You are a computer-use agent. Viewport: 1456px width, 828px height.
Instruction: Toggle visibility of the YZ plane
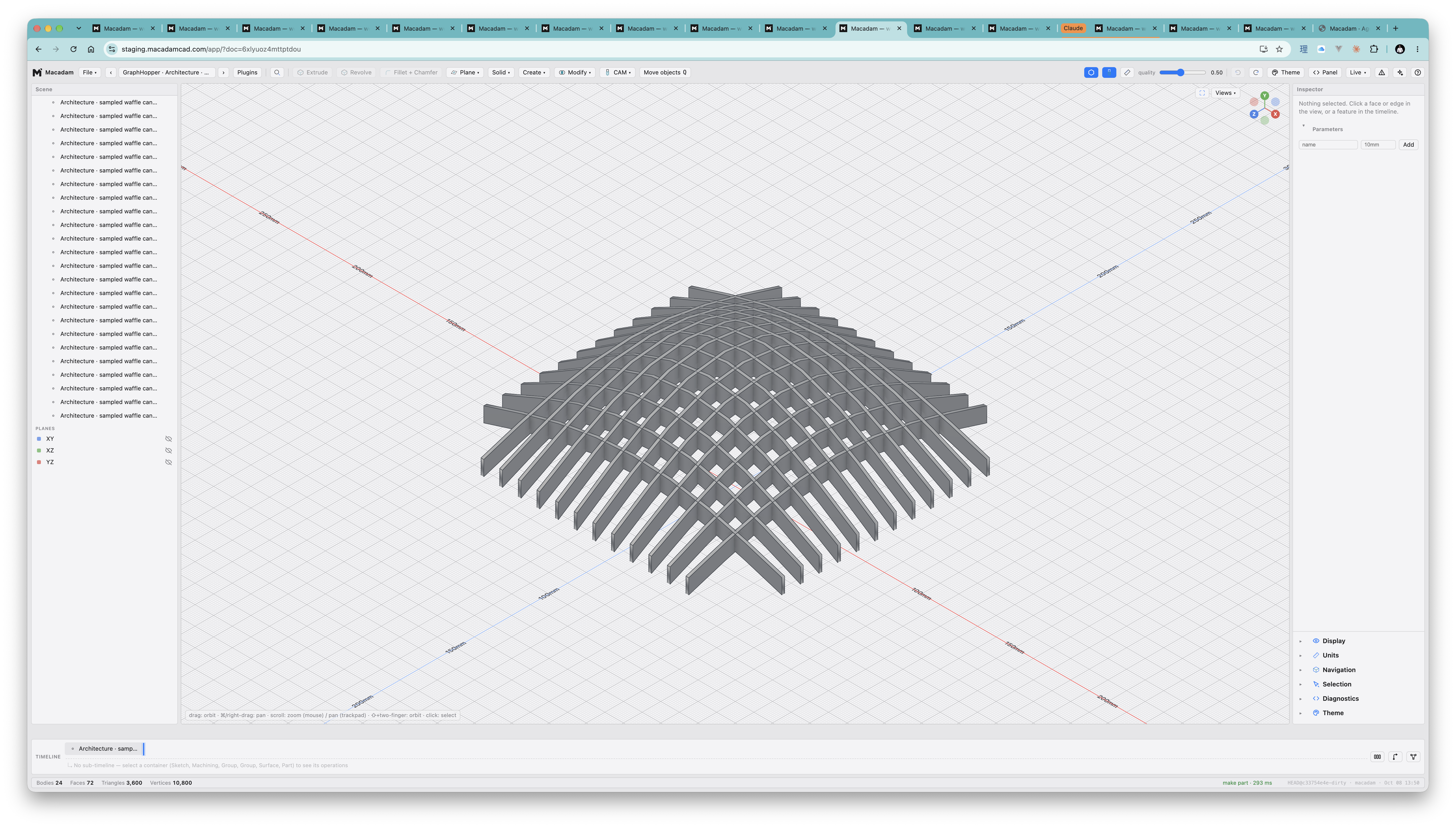(x=168, y=462)
